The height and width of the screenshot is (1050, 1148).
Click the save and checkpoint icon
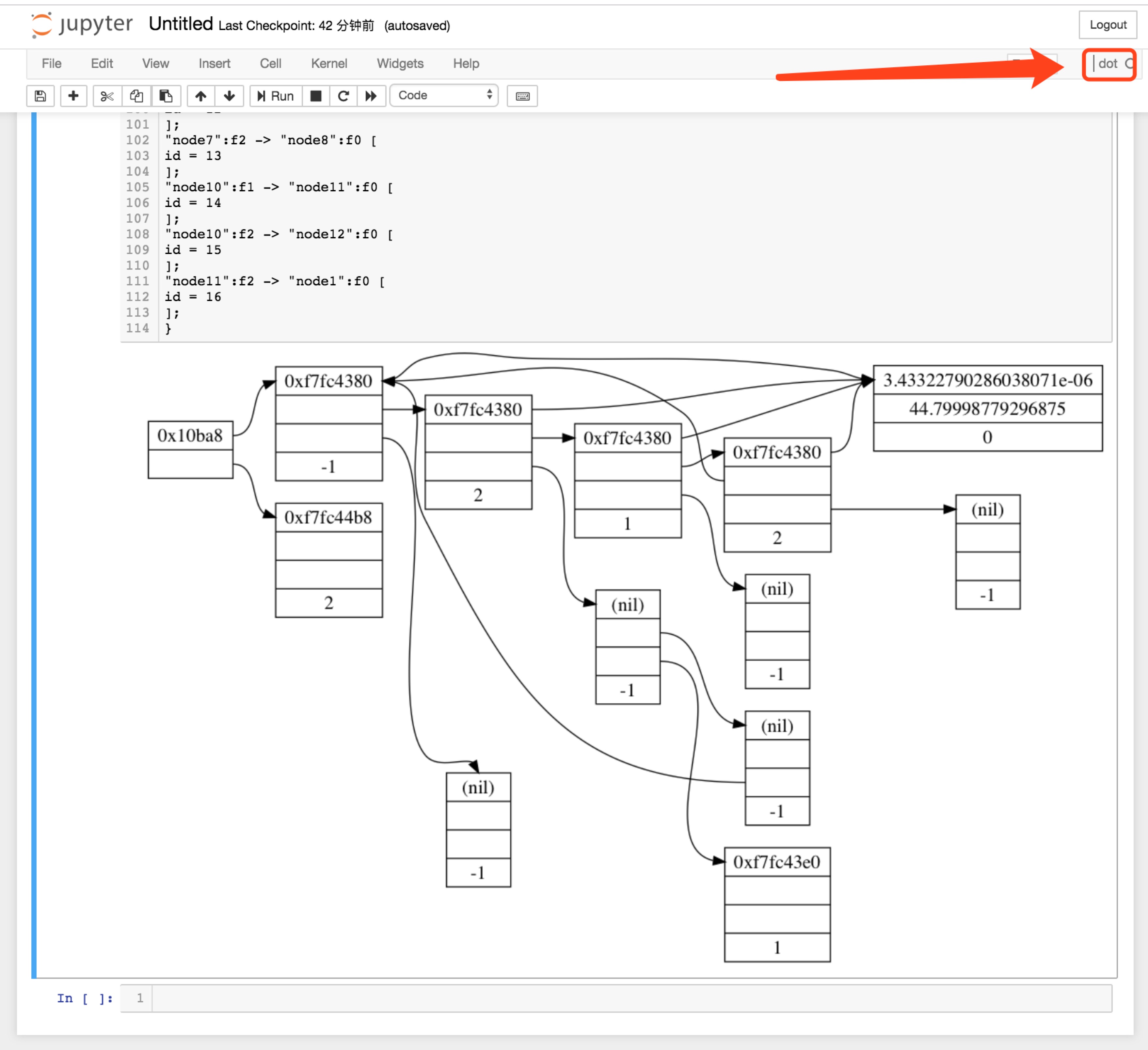click(x=40, y=96)
